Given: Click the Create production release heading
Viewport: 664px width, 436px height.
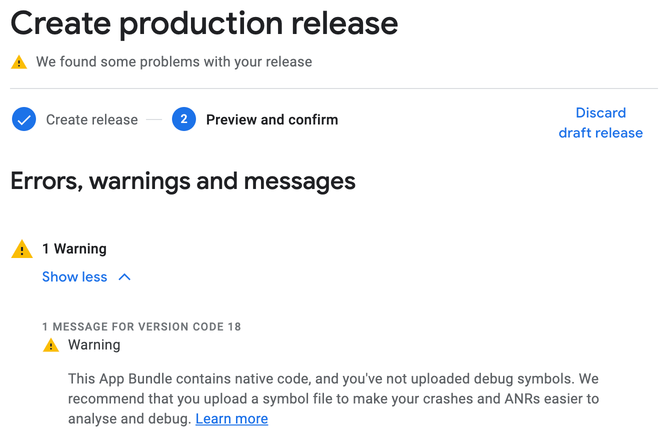Looking at the screenshot, I should pos(204,24).
